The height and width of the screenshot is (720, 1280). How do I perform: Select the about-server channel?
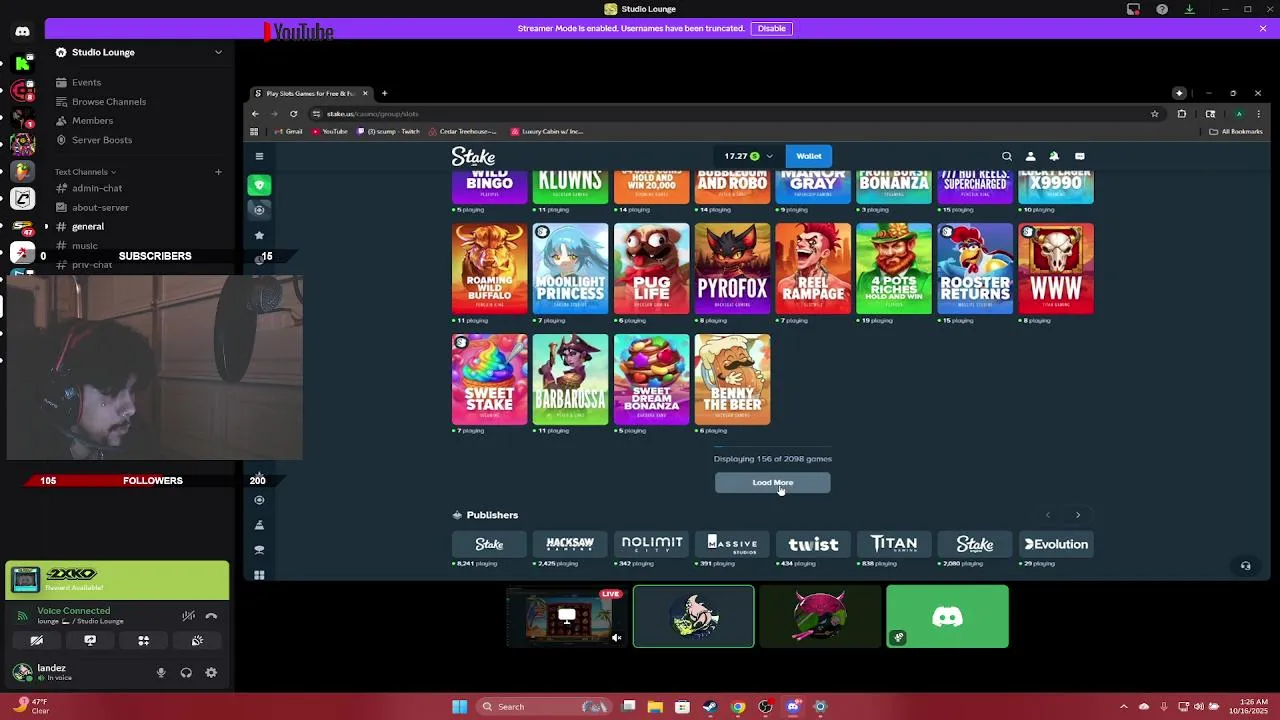click(x=100, y=207)
